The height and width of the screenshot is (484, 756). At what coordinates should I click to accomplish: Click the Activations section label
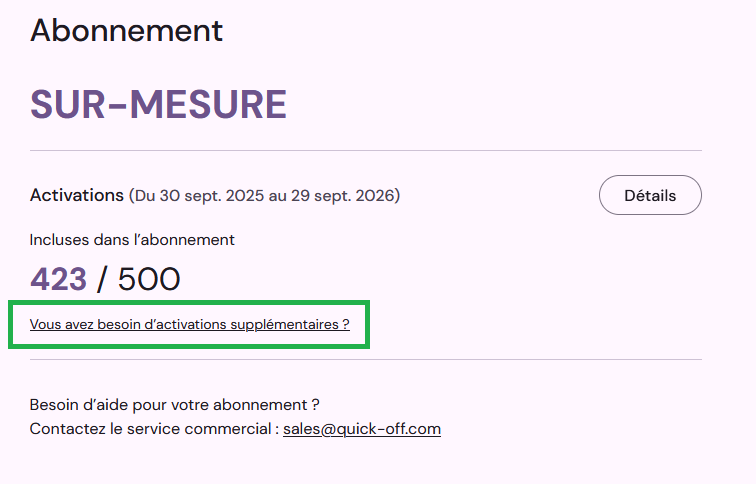click(x=76, y=195)
